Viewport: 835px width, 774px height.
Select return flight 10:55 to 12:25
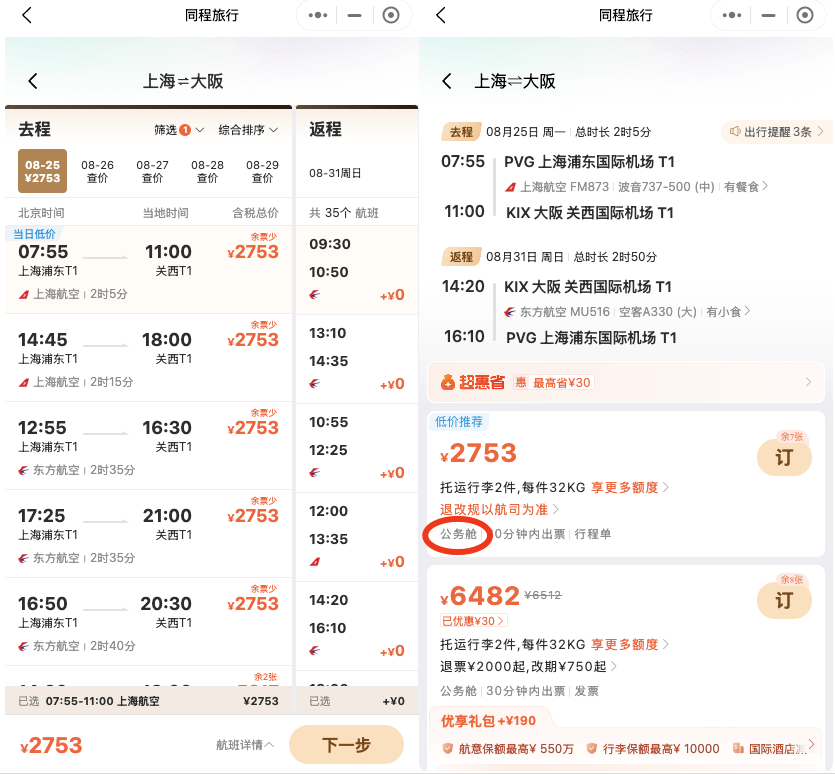pos(357,447)
